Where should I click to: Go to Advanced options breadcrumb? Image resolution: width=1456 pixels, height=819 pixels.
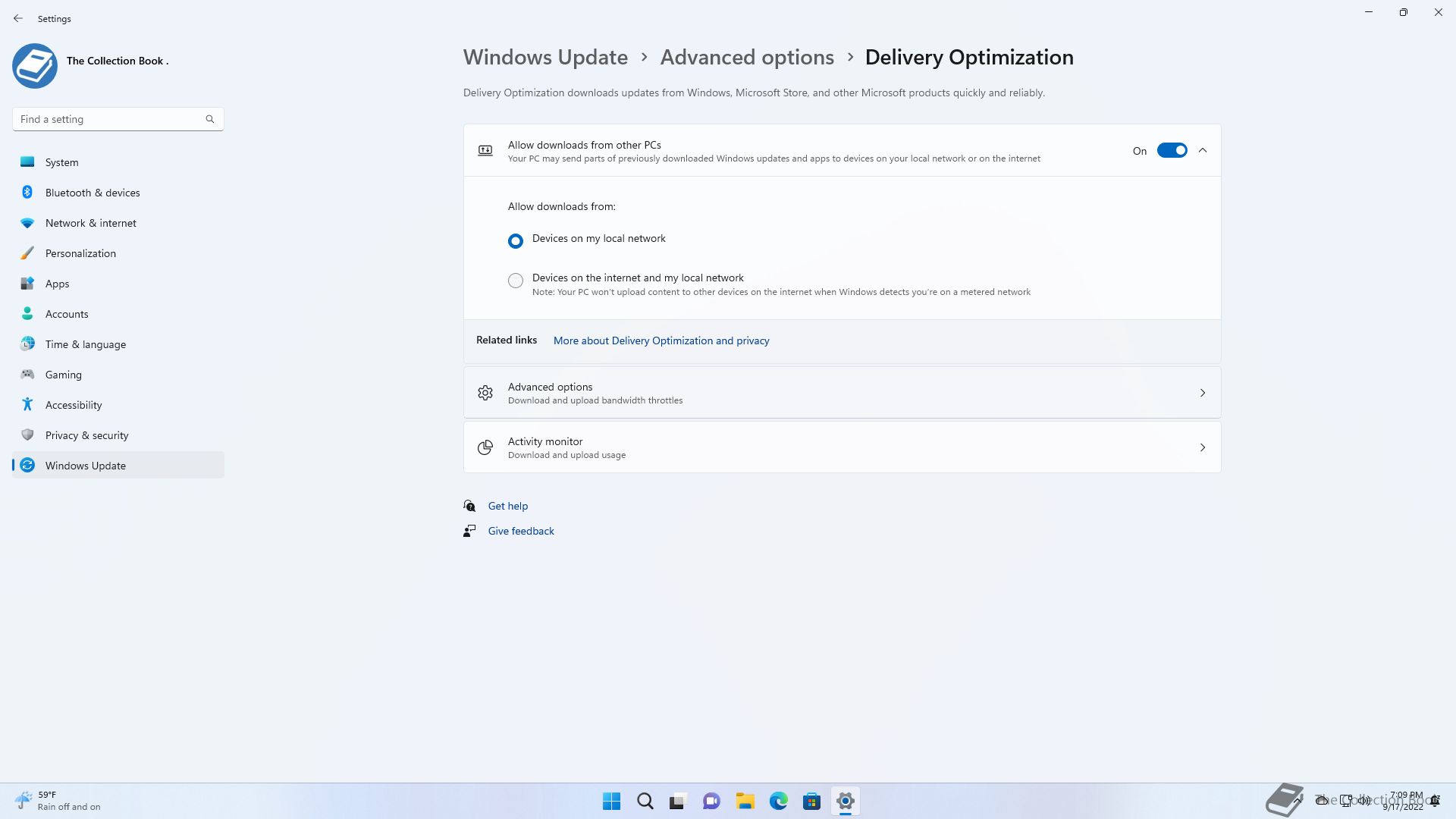tap(747, 58)
